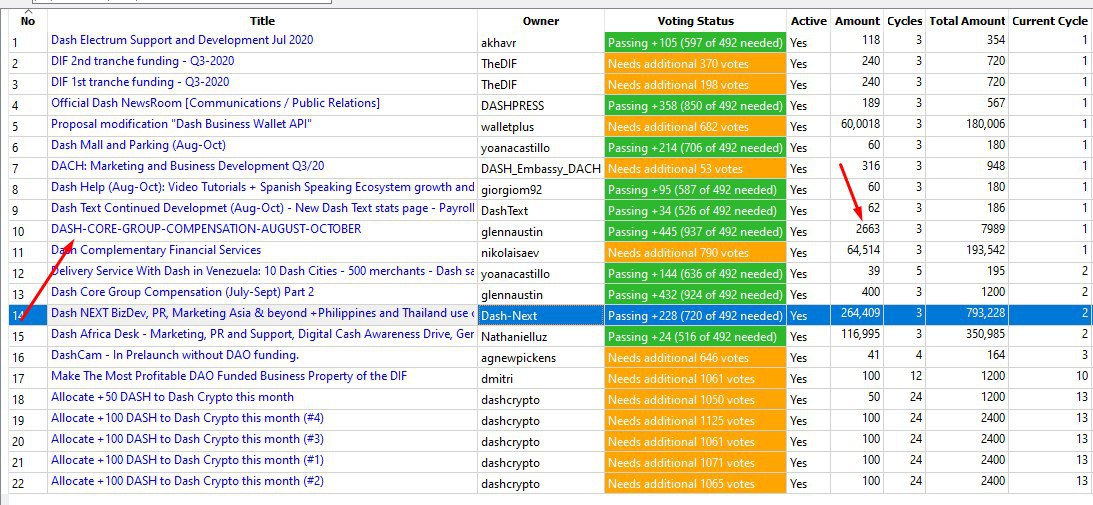The width and height of the screenshot is (1093, 505).
Task: Open Allocate +100 DASH to Dash Crypto (#3)
Action: [188, 439]
